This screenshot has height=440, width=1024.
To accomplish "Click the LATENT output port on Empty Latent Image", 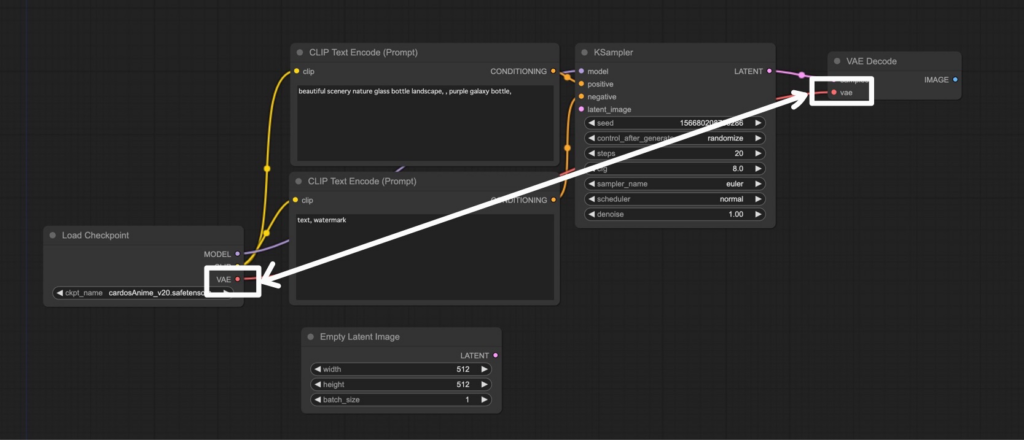I will click(495, 355).
